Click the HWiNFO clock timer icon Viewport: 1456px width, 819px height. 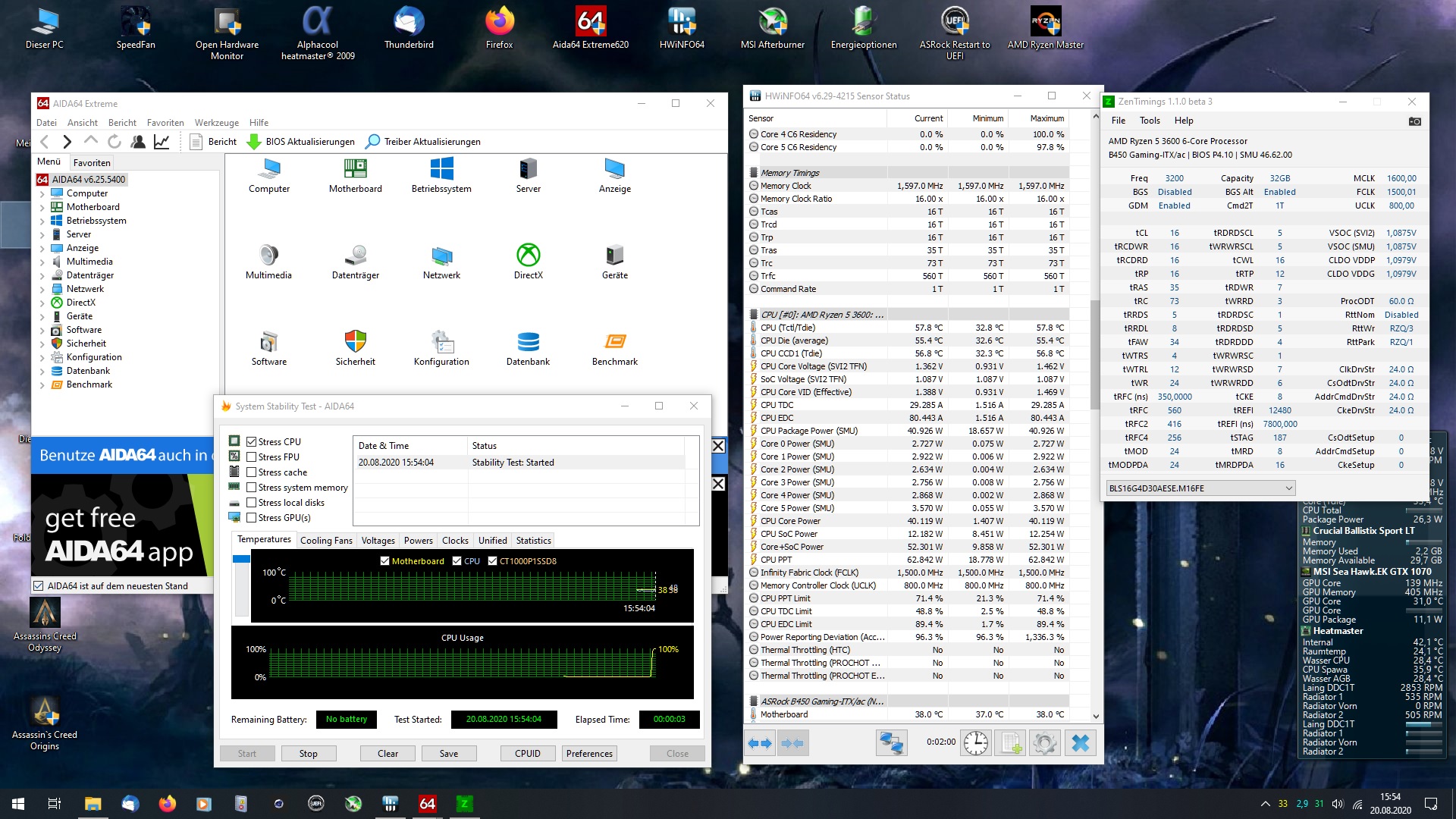[975, 743]
